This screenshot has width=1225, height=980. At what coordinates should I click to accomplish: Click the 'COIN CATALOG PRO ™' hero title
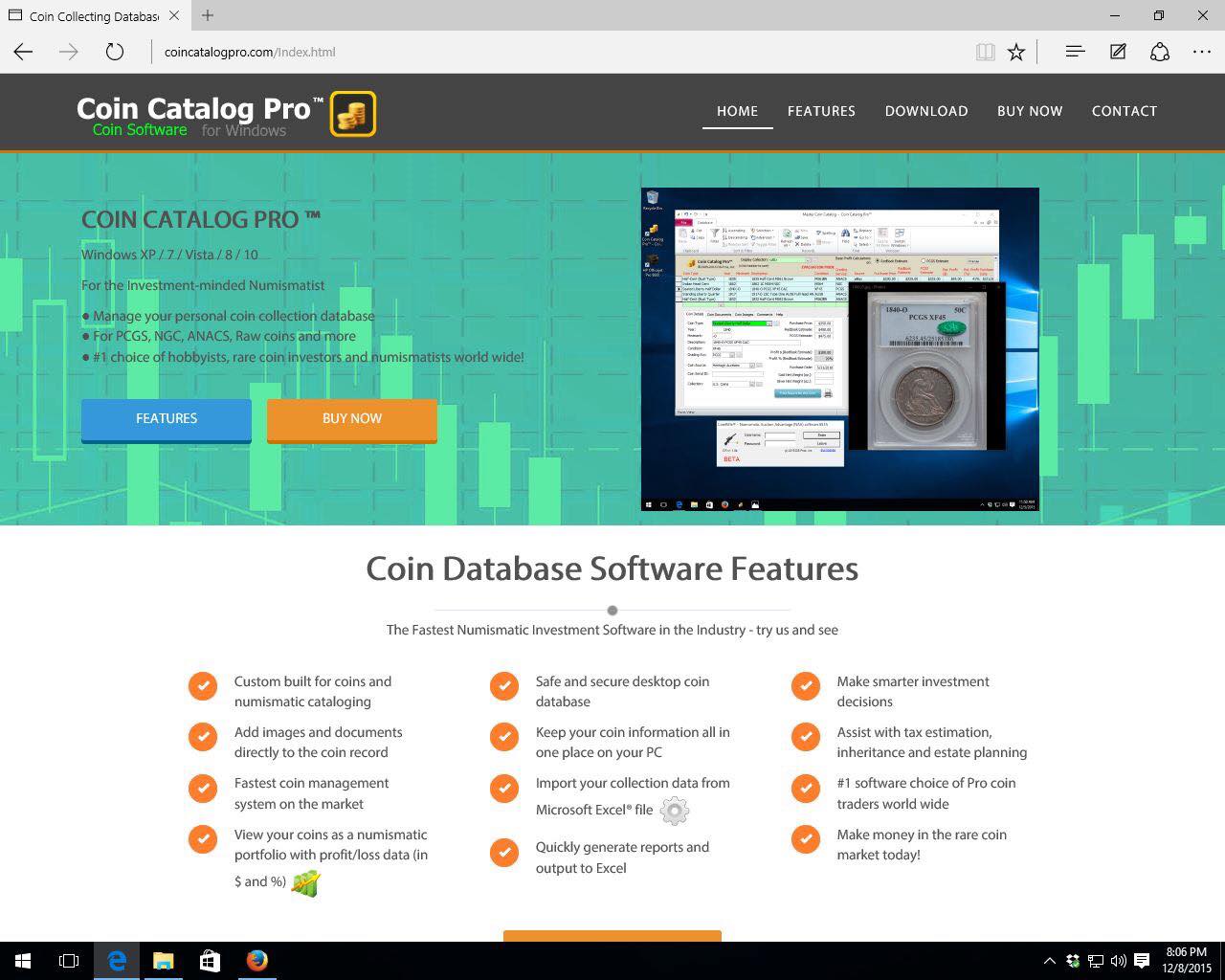click(201, 219)
